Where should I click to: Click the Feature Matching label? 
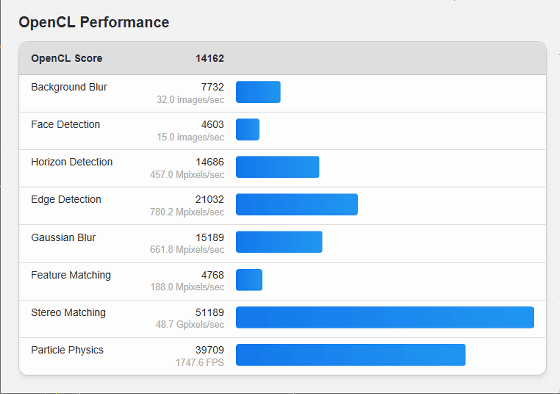coord(71,275)
